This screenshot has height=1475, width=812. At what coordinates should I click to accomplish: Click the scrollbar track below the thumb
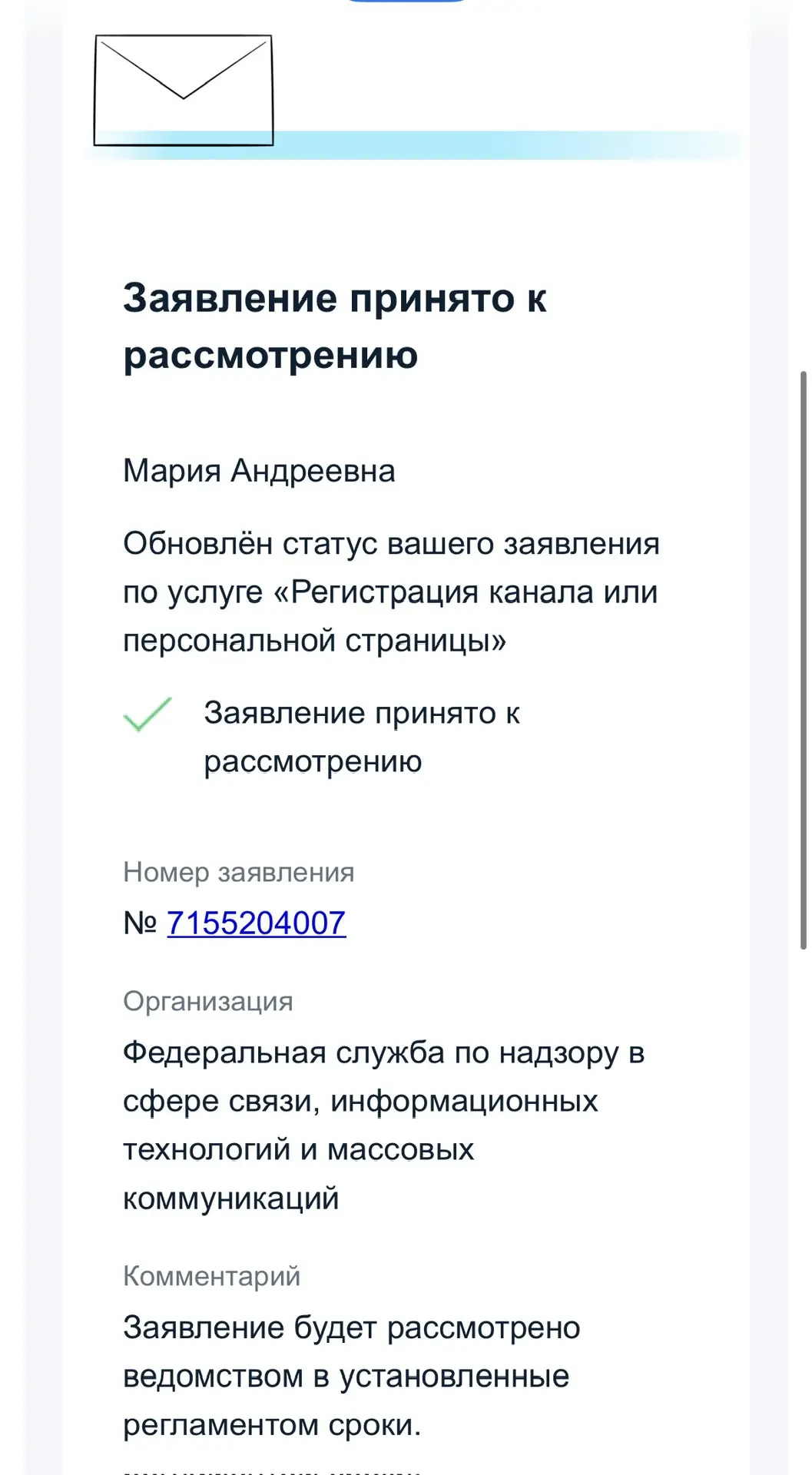coord(804,1212)
